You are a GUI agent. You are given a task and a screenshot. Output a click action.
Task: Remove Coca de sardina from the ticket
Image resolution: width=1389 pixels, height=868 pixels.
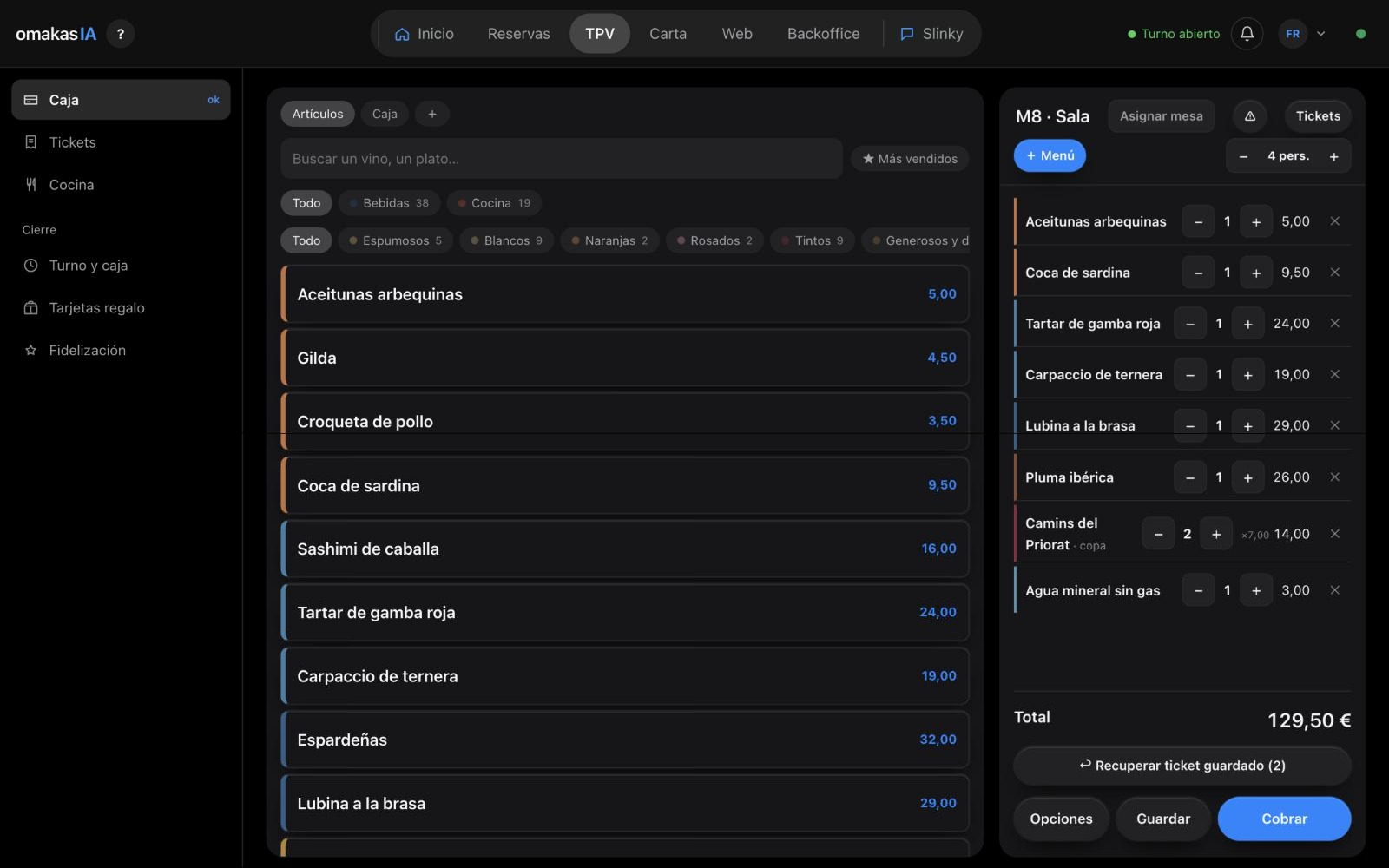pos(1335,273)
